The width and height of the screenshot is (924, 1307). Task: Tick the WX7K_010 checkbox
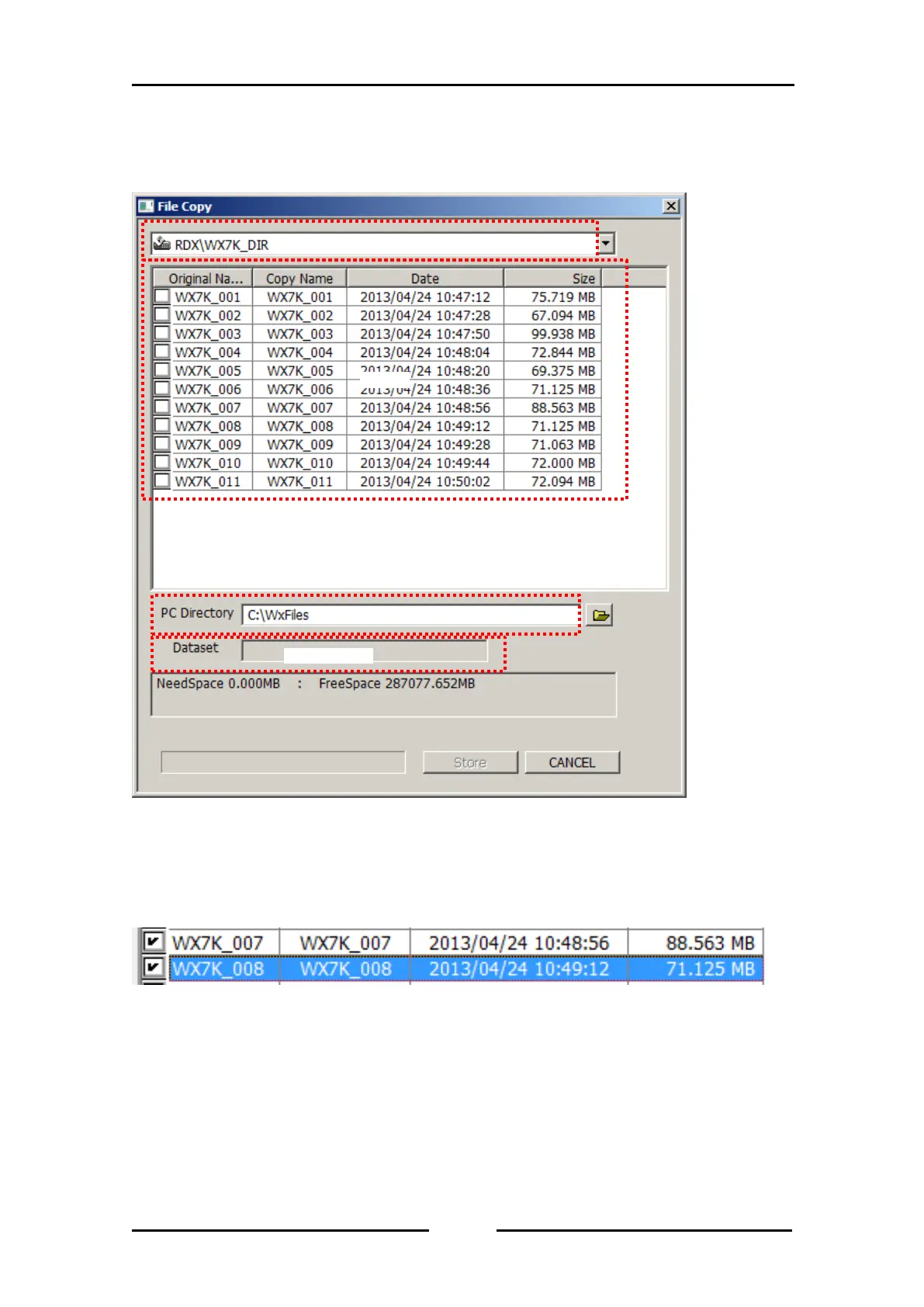point(161,462)
